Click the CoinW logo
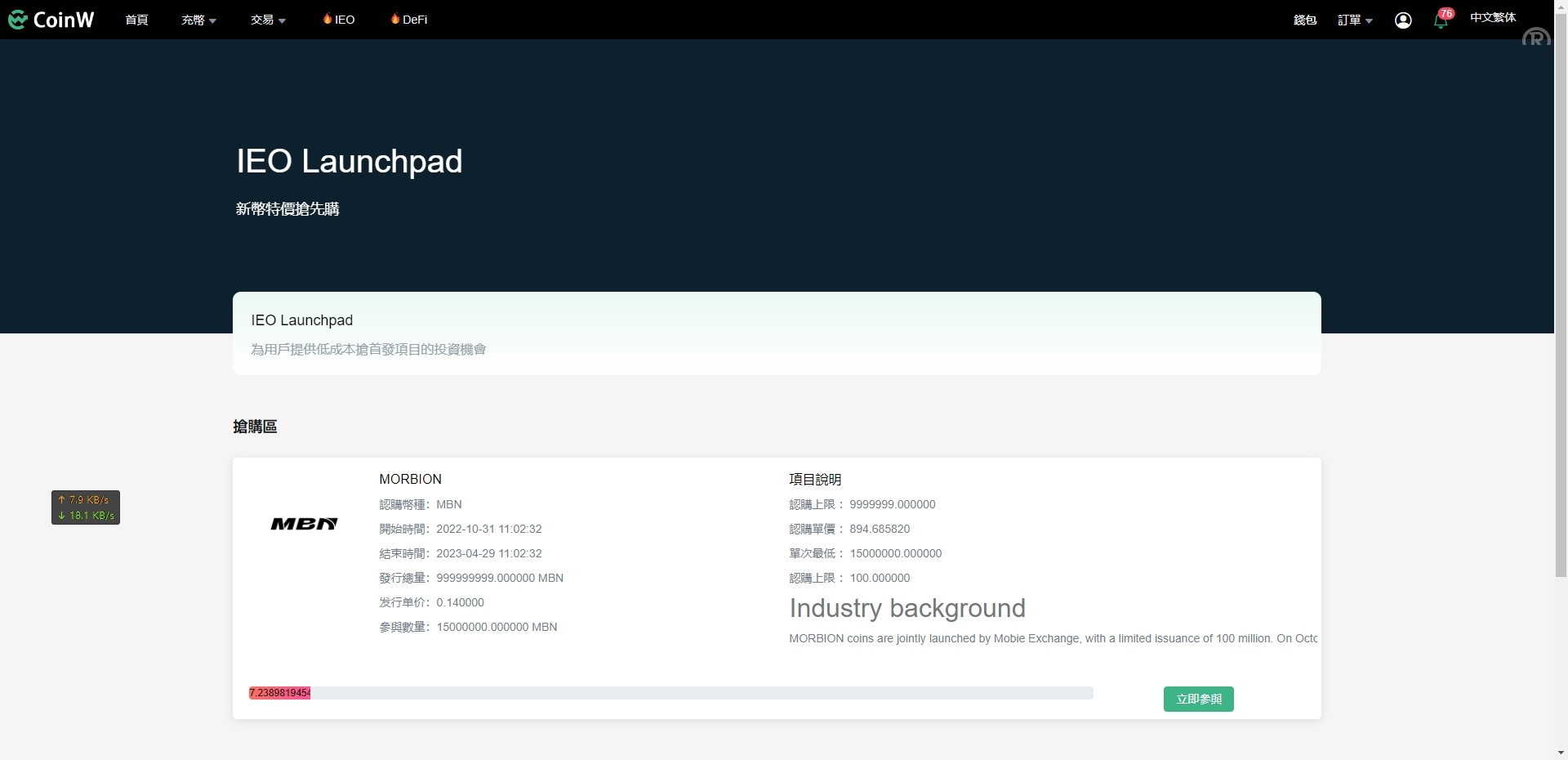Screen dimensions: 1568x760 pos(51,20)
